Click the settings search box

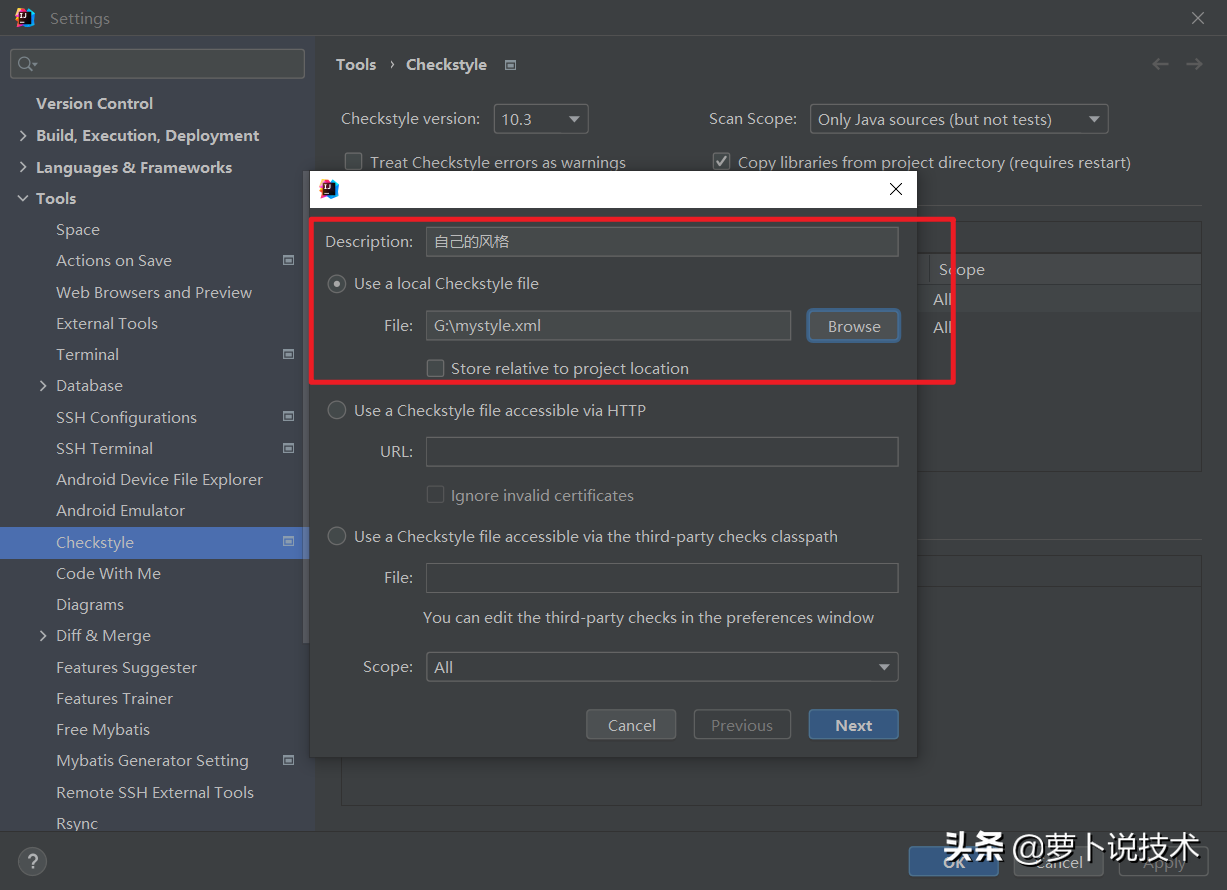pos(157,64)
